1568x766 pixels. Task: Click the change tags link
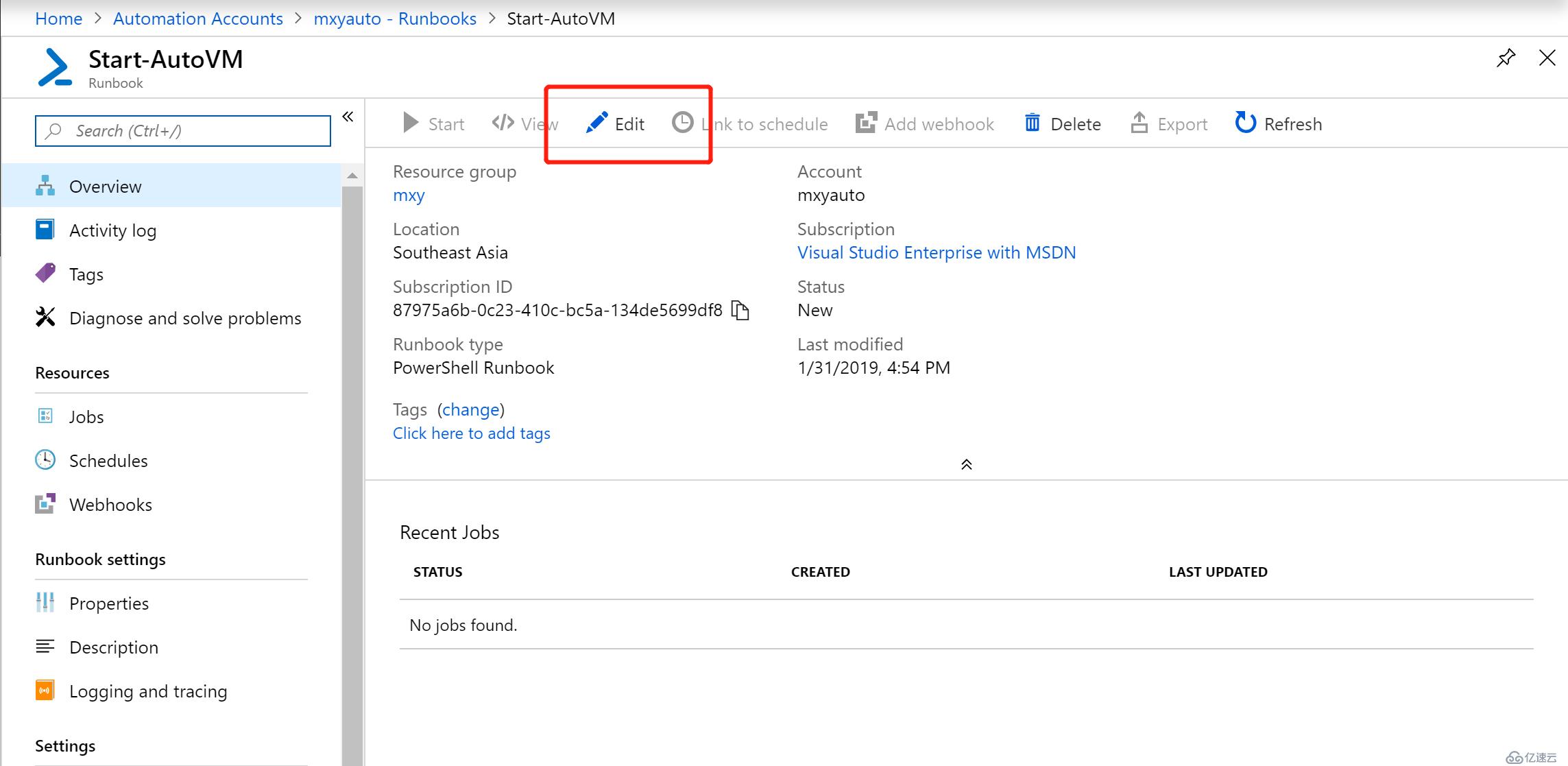click(470, 409)
